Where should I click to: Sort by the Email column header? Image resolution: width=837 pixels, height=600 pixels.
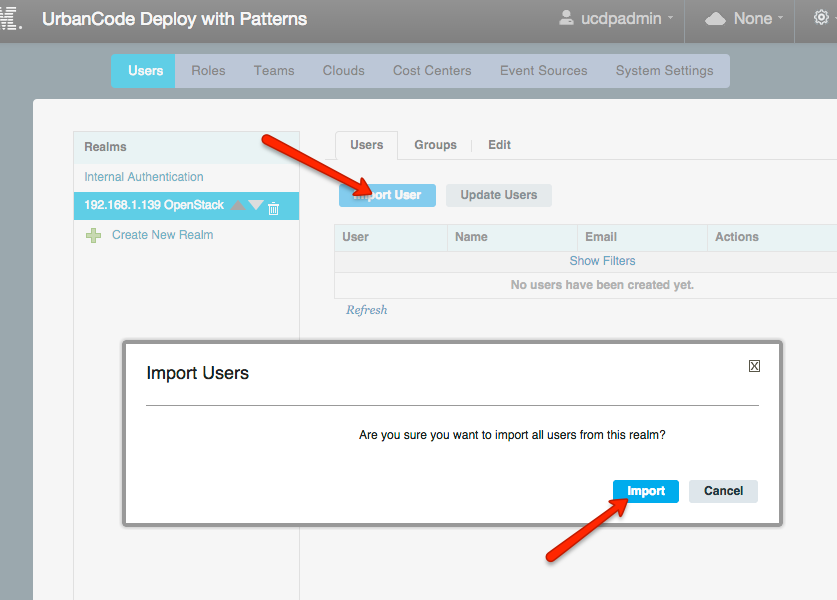pyautogui.click(x=643, y=237)
